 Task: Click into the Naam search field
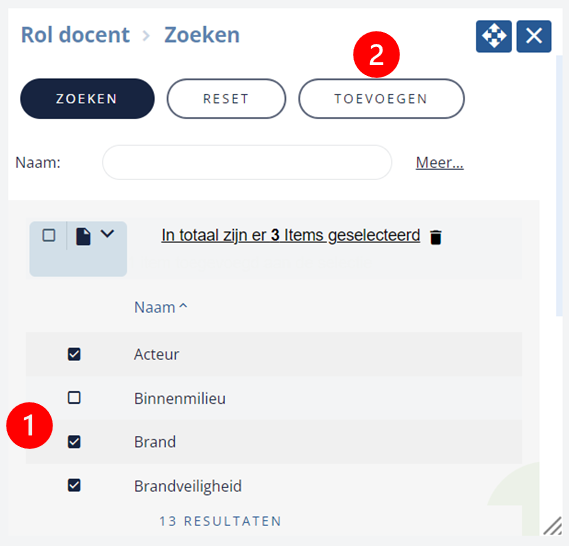[x=247, y=163]
